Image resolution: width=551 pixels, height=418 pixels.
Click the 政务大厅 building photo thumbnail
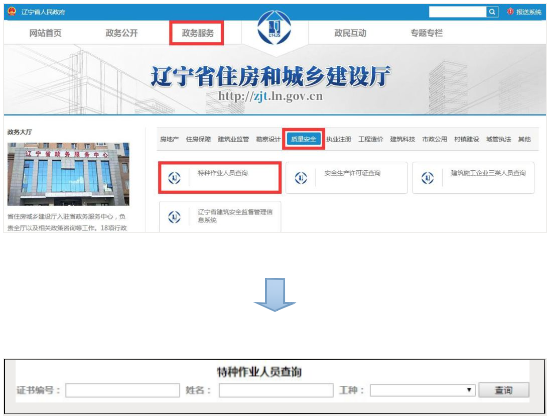68,174
